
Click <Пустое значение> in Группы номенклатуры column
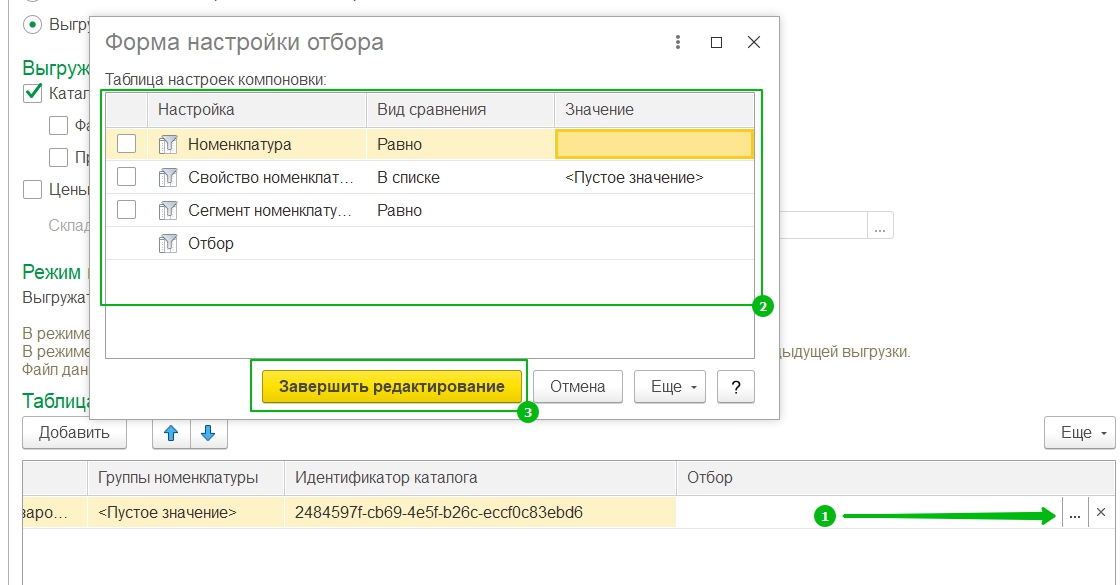click(167, 513)
